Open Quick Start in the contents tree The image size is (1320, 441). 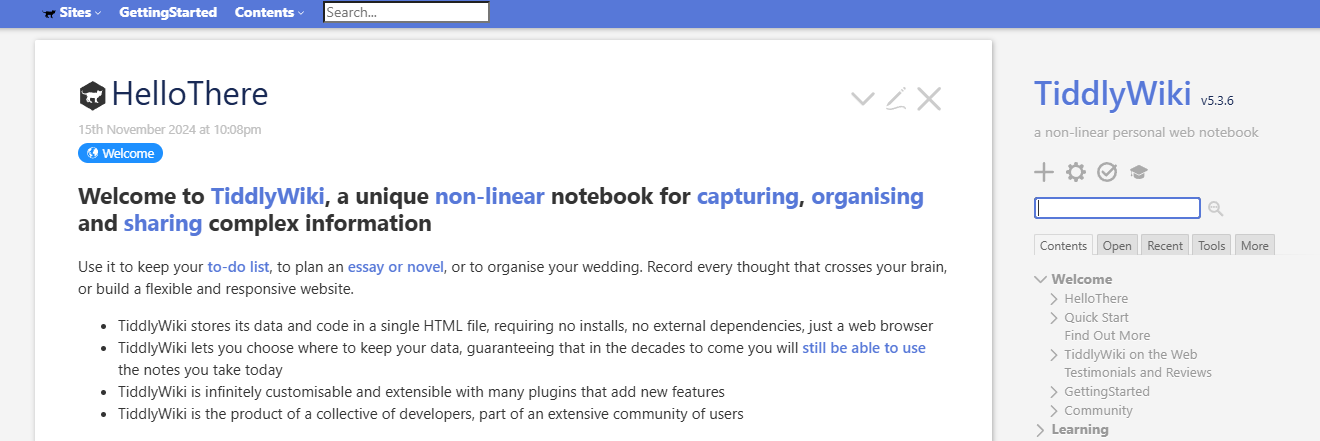1096,318
